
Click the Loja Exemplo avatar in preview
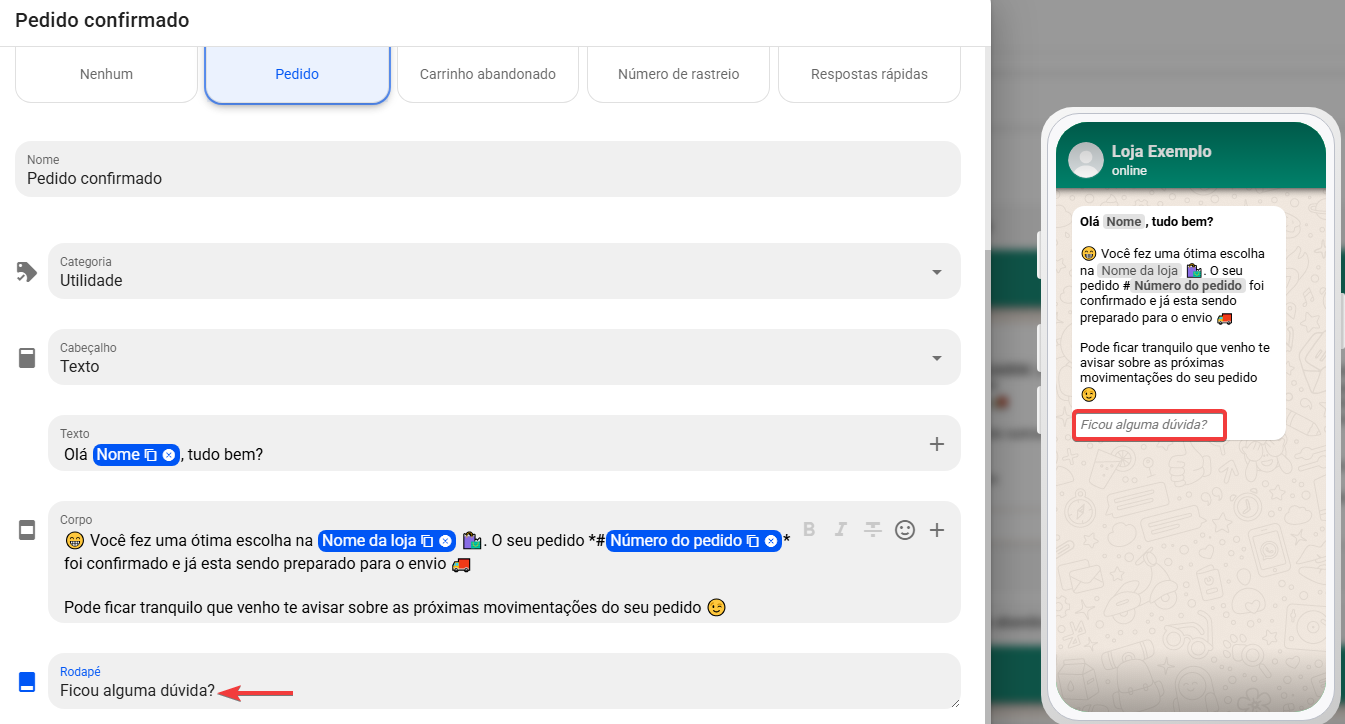click(x=1085, y=160)
